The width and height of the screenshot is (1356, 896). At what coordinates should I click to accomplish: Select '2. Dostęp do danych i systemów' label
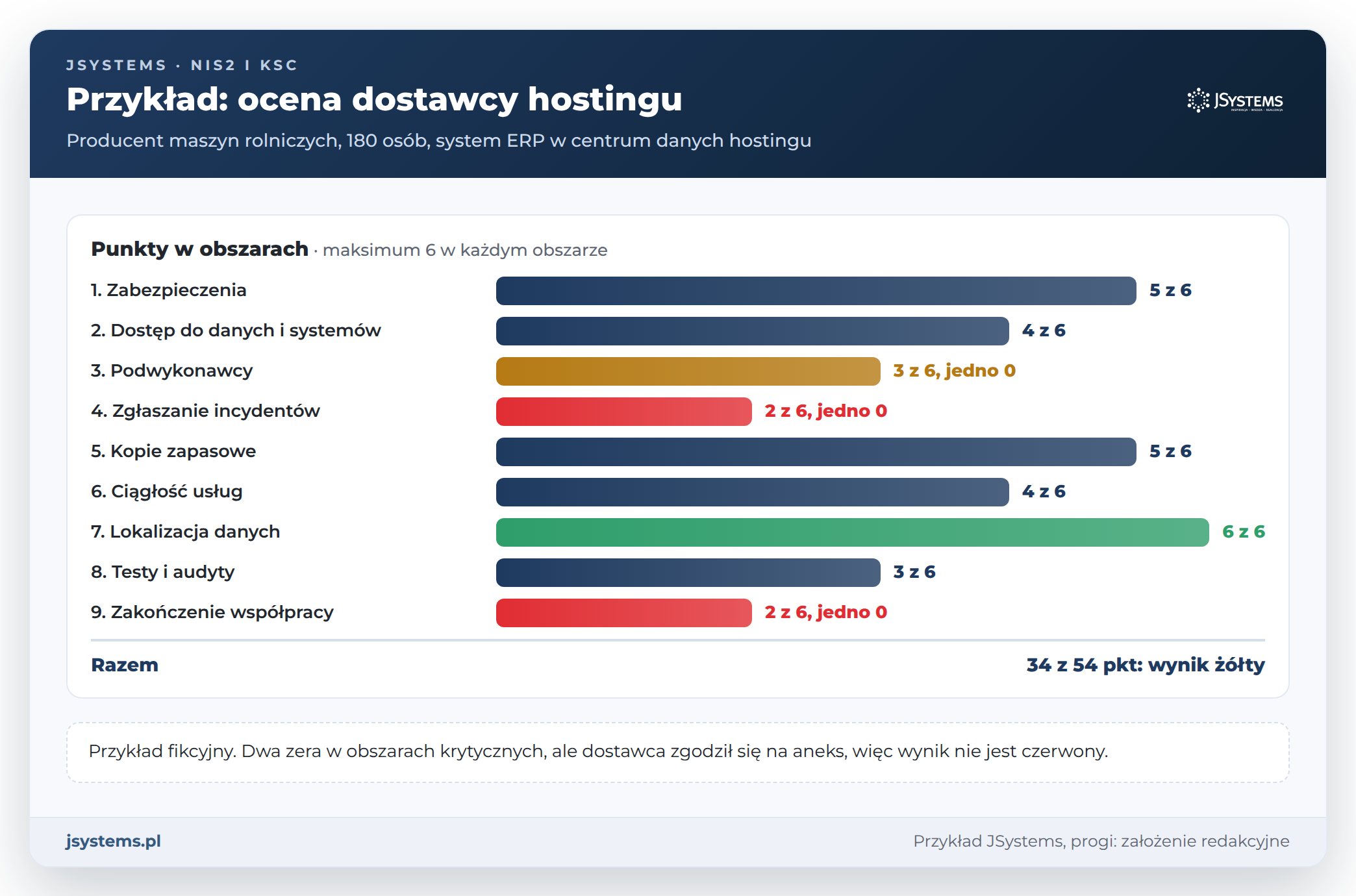pos(236,330)
